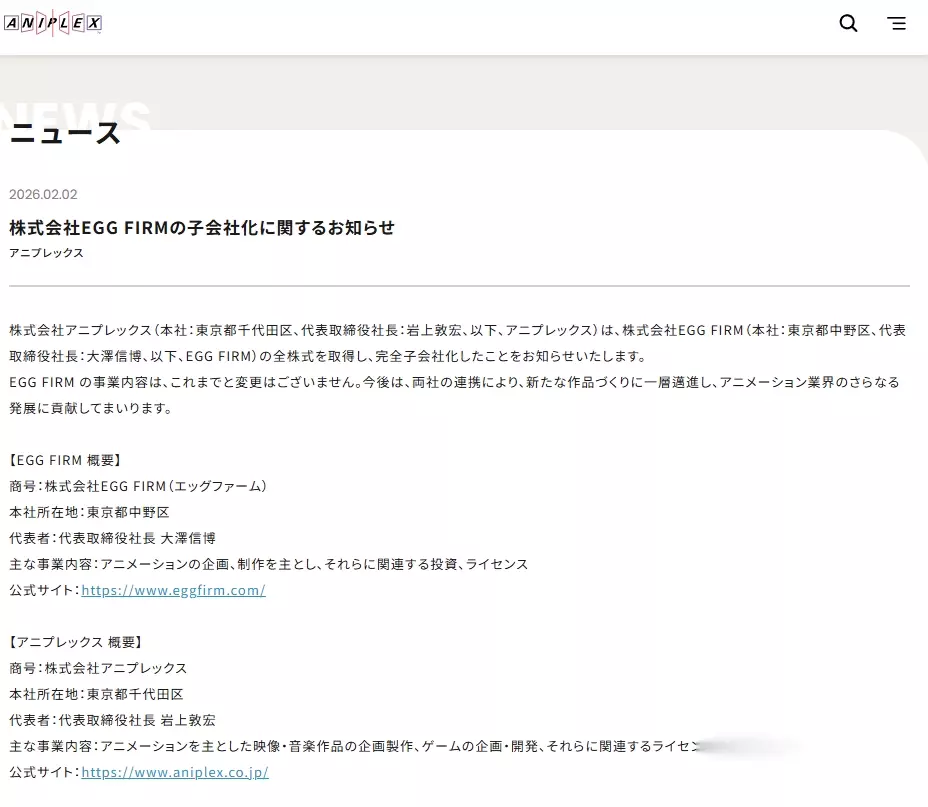Click the line 代表者：代表取締役社長 大澤信博

[x=112, y=538]
